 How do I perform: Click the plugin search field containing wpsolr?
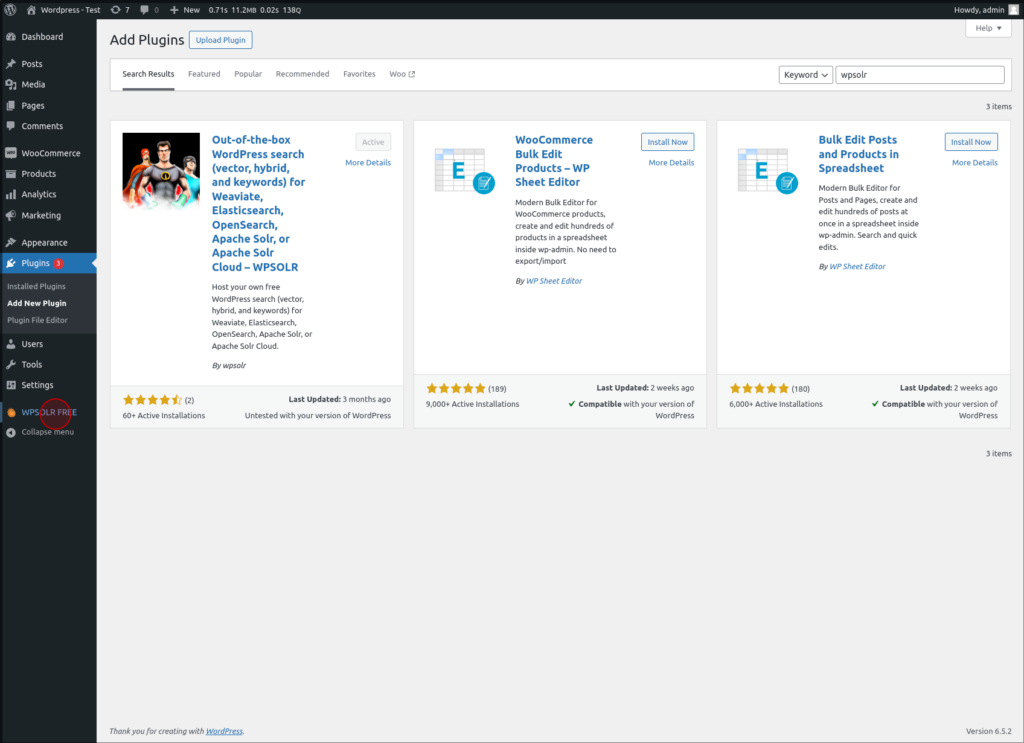coord(920,75)
